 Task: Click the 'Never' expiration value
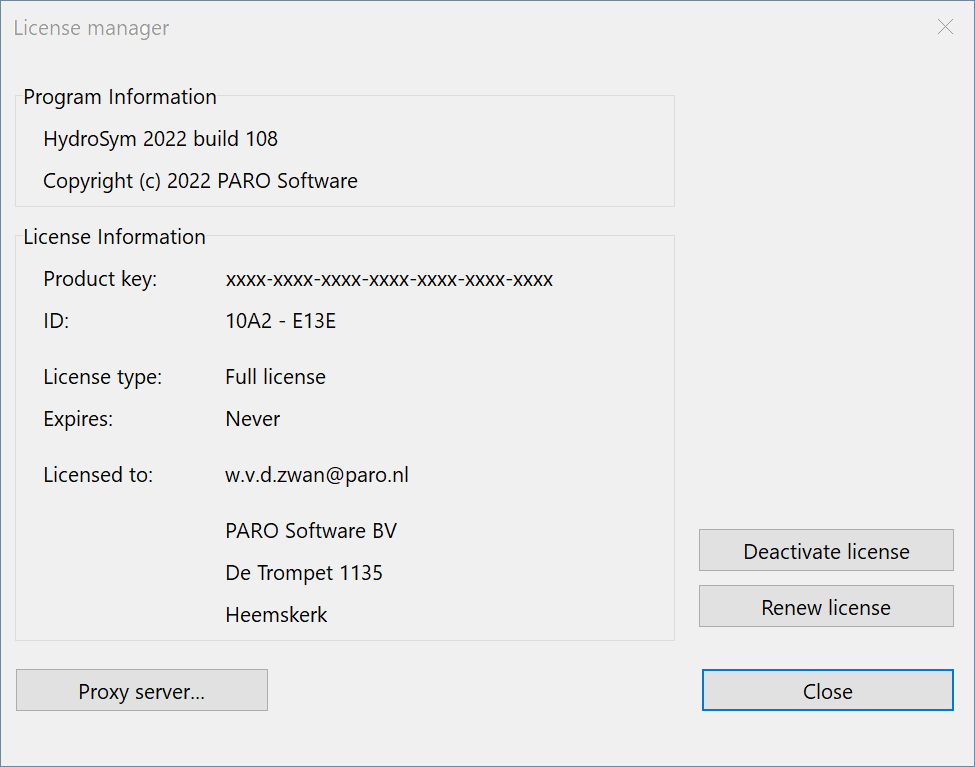(252, 419)
